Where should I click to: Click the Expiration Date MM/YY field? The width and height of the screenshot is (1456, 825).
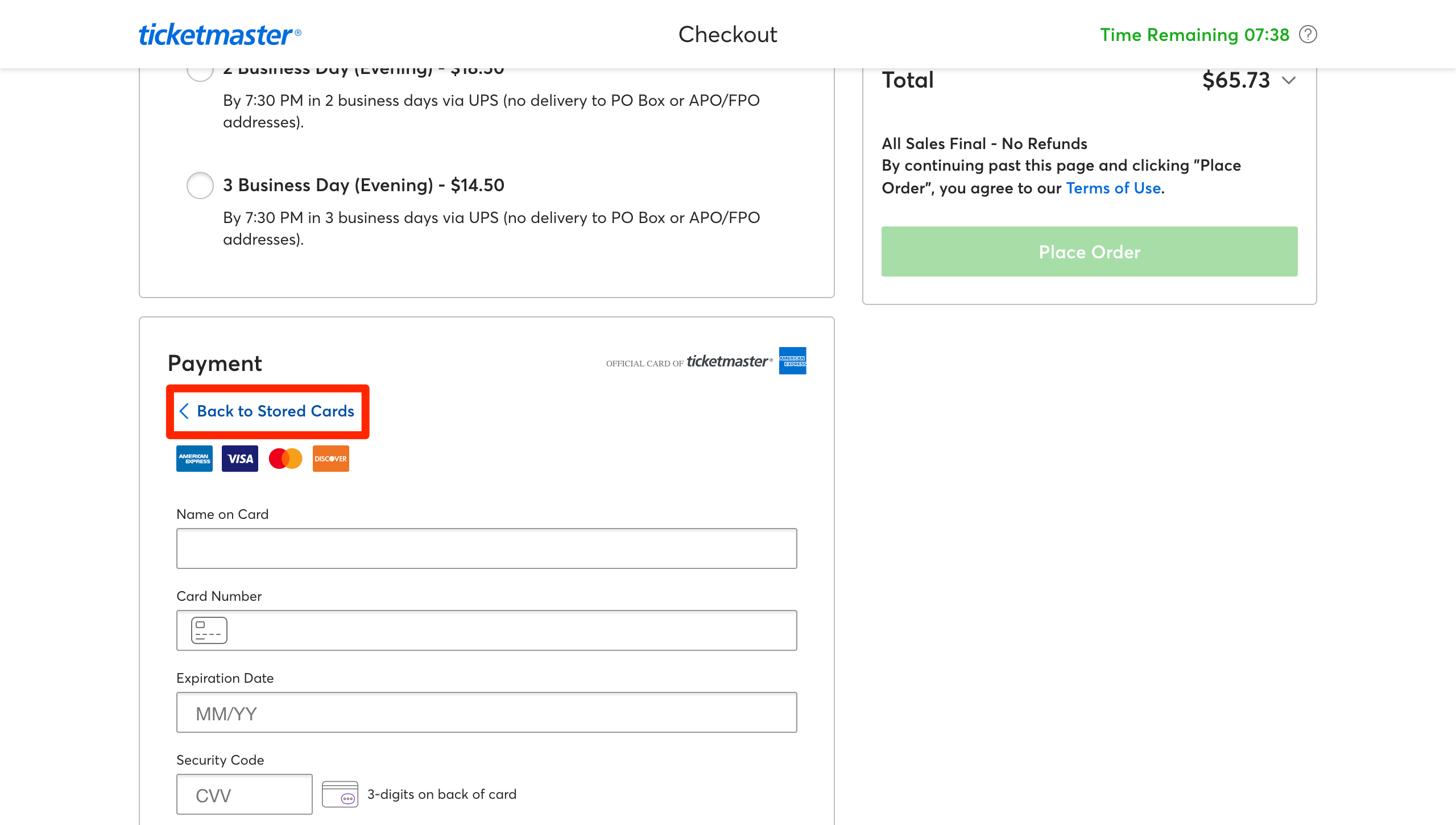click(x=486, y=712)
